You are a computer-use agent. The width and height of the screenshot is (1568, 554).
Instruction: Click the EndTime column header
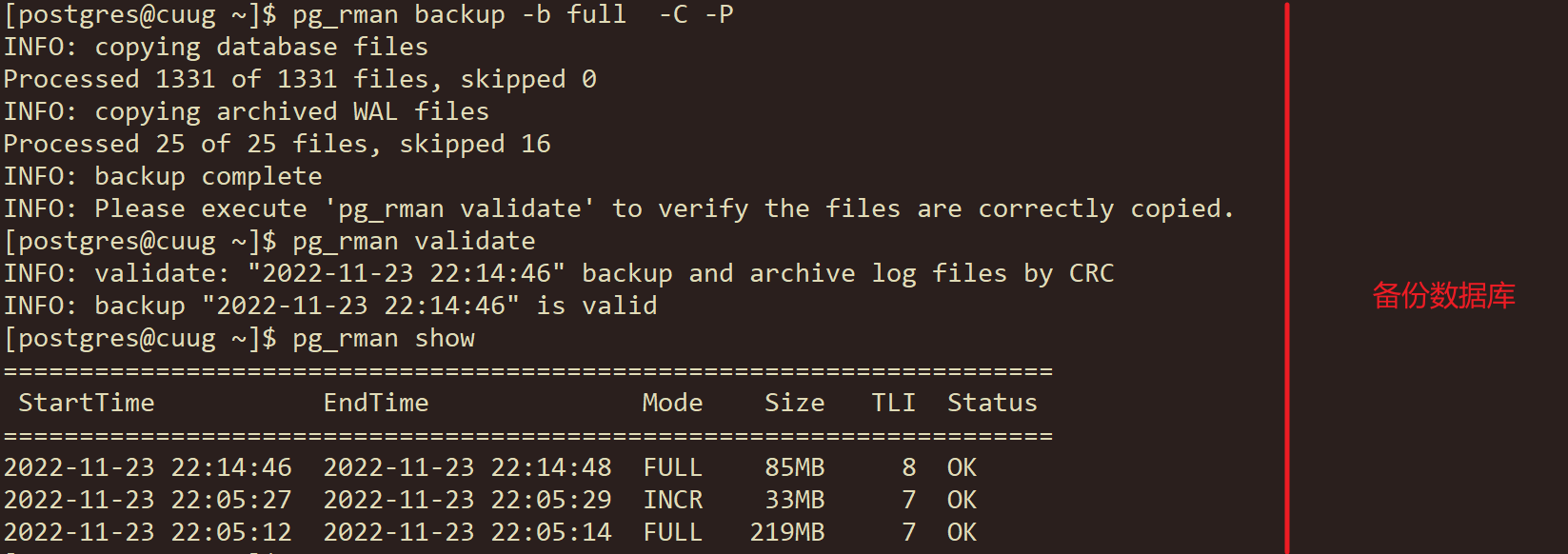pyautogui.click(x=376, y=403)
